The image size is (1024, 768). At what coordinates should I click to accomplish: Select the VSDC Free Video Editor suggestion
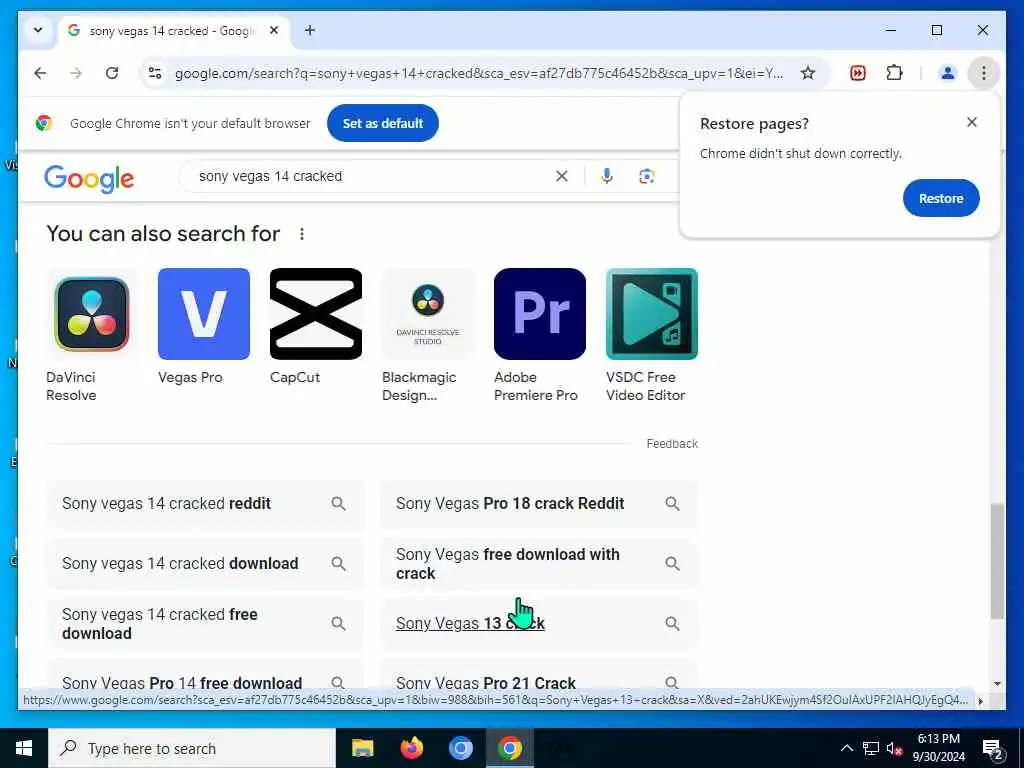pos(652,336)
